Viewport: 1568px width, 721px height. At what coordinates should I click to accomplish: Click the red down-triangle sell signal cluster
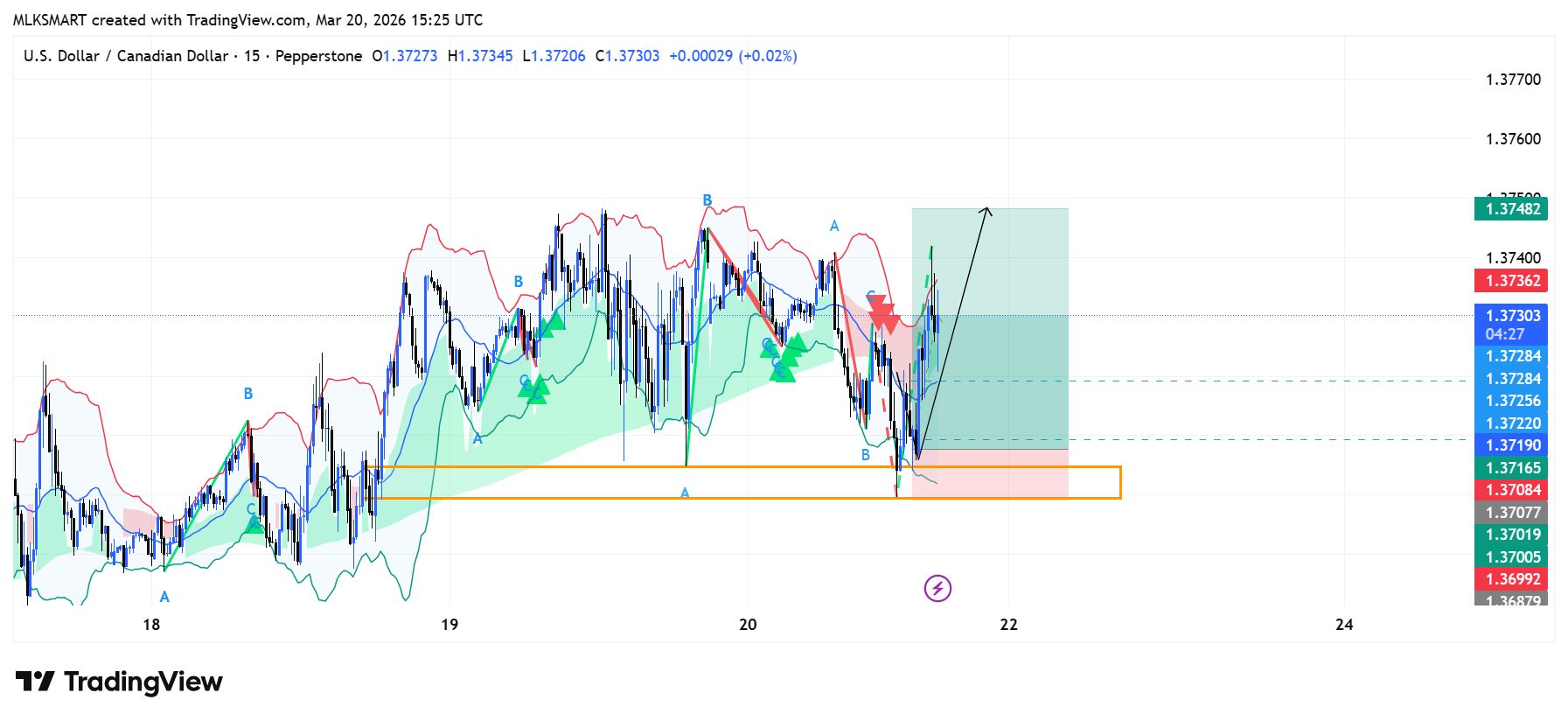882,313
